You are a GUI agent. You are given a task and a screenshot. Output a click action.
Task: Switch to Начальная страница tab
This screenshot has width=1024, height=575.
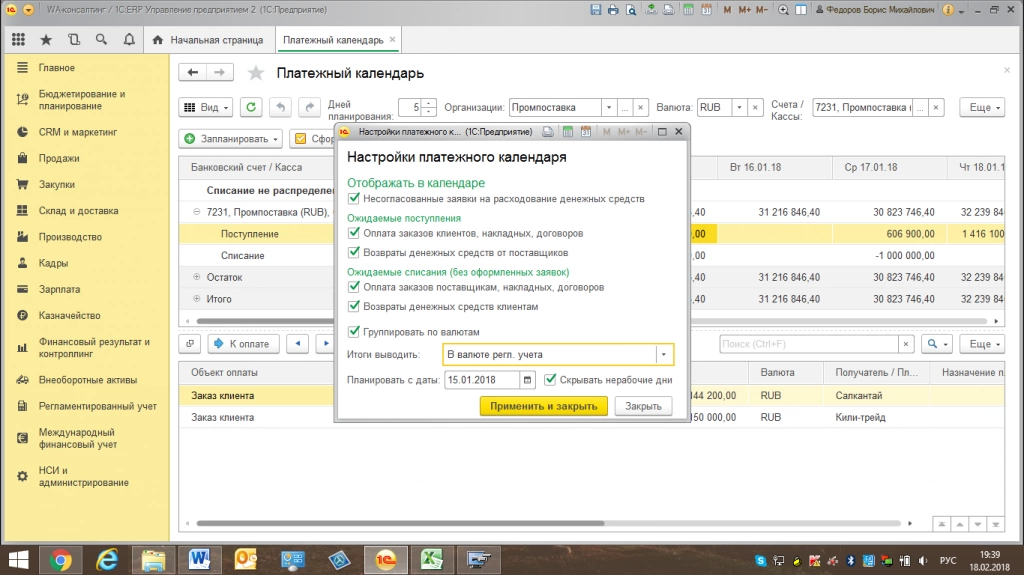pos(209,40)
